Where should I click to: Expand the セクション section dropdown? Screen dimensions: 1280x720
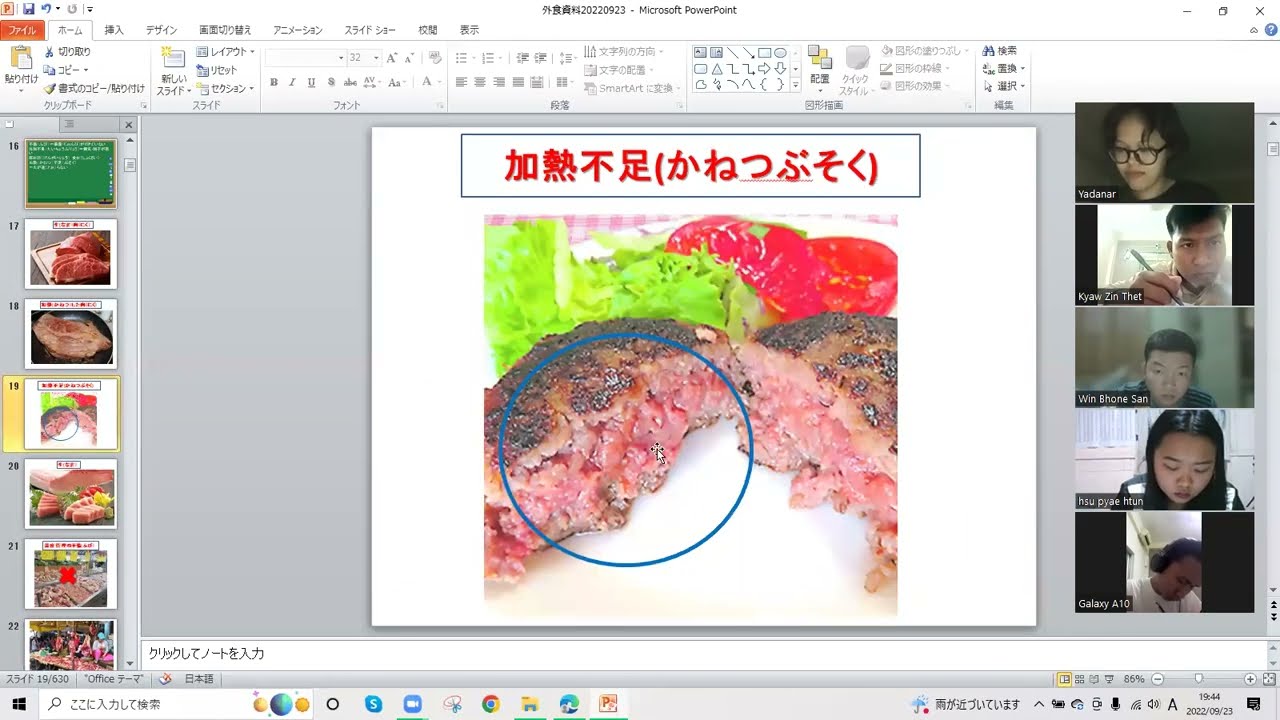225,88
